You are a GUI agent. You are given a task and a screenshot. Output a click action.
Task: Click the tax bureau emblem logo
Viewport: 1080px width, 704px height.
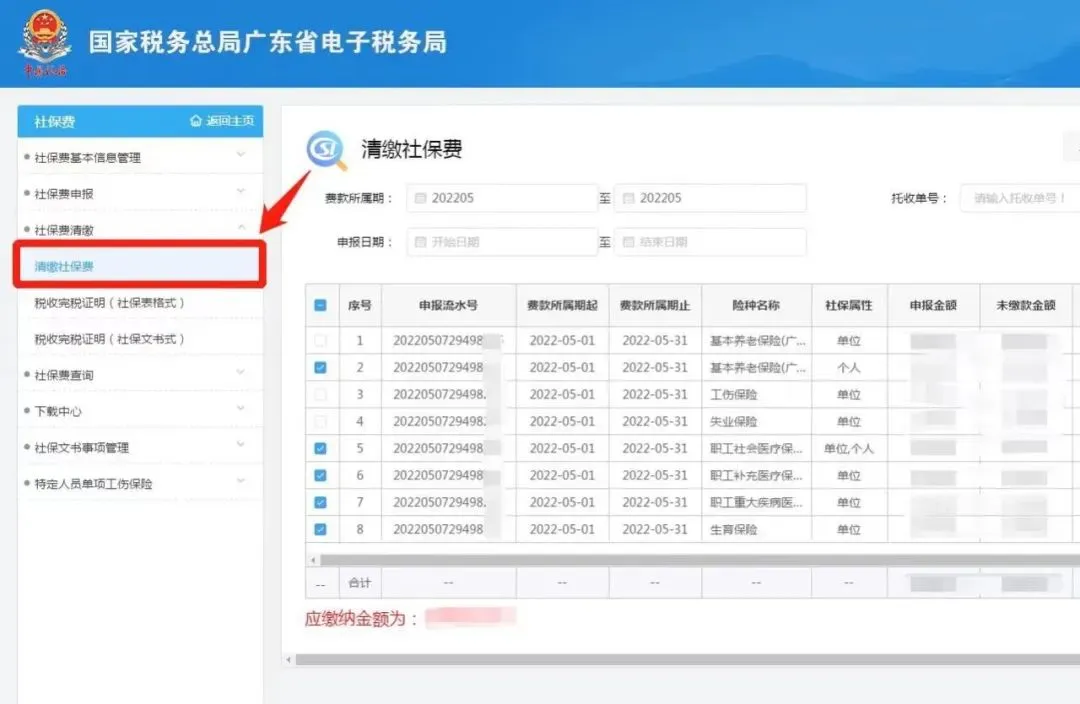(x=45, y=43)
